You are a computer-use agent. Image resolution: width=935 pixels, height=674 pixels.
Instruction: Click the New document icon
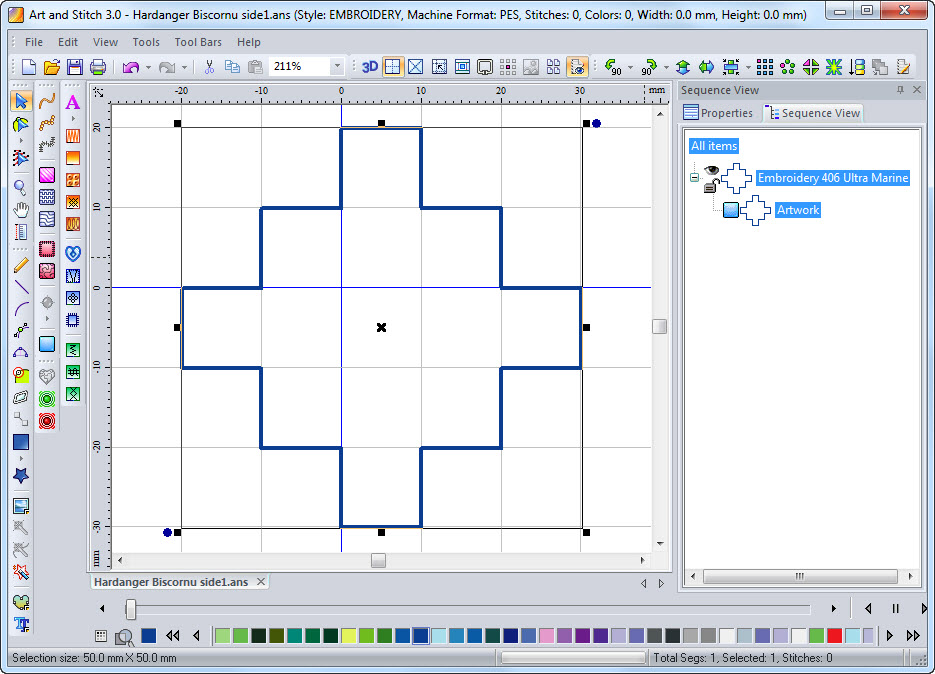tap(29, 67)
